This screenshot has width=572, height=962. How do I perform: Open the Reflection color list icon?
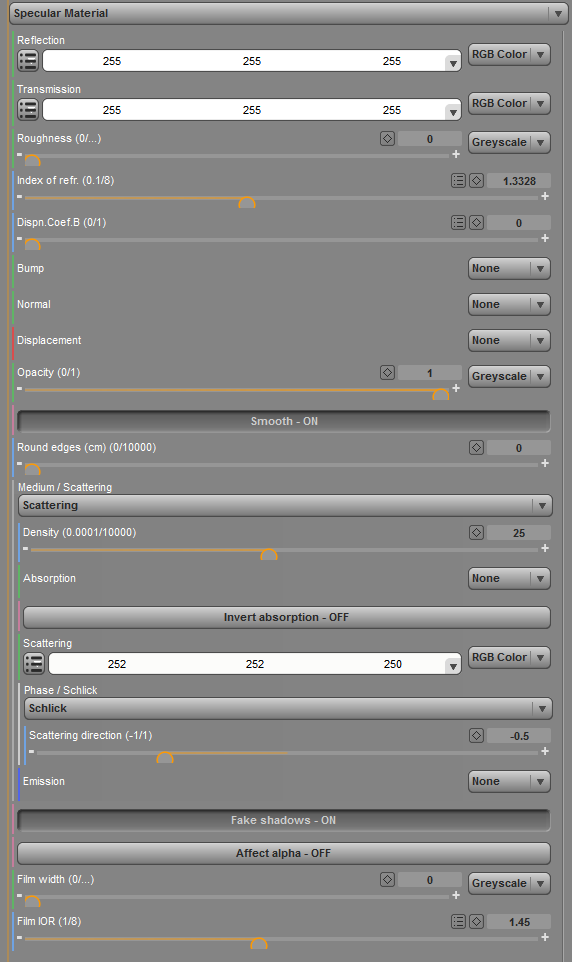point(28,61)
